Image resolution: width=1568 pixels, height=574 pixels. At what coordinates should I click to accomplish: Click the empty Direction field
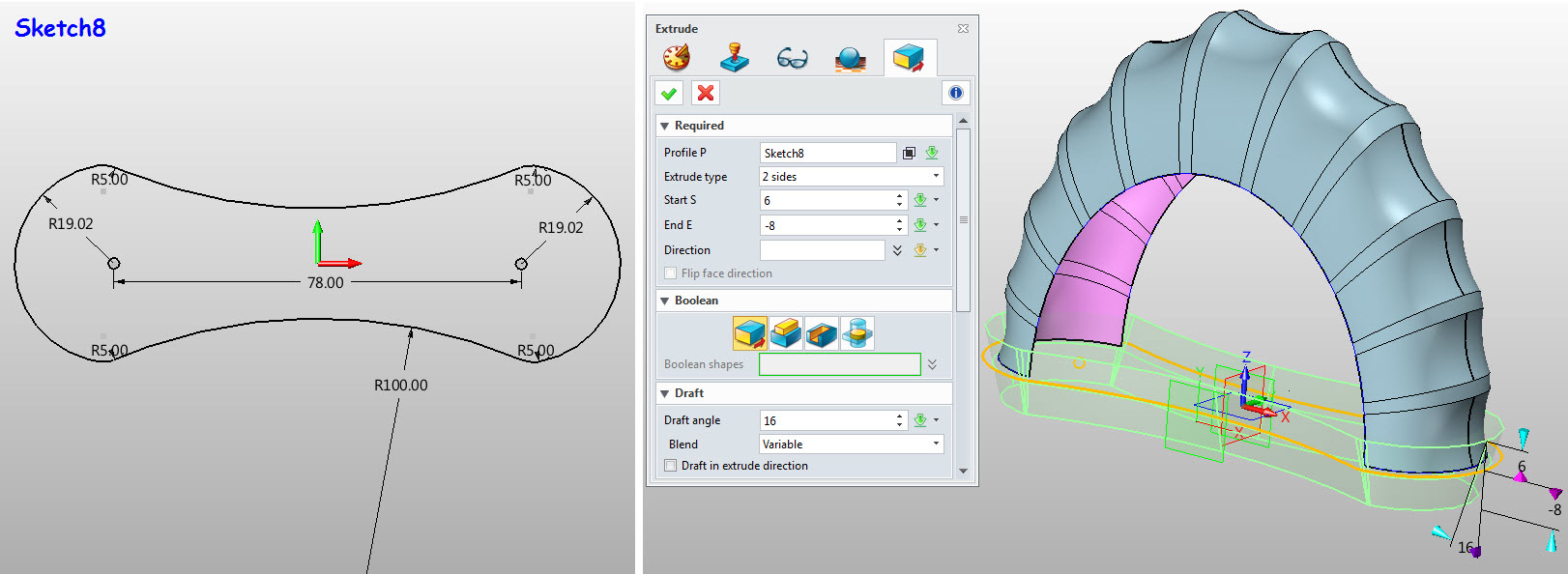click(822, 250)
